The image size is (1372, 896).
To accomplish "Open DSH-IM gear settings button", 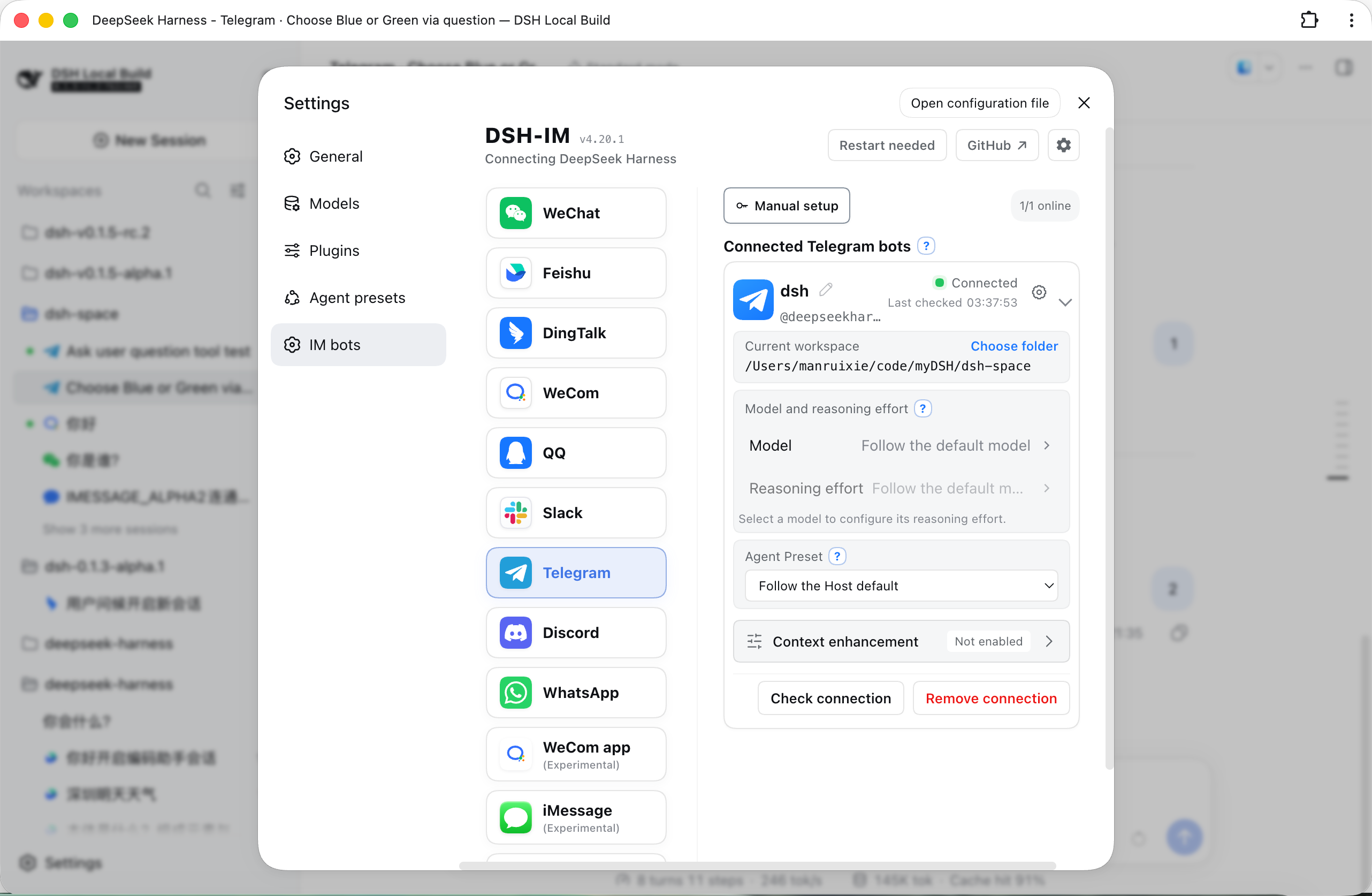I will pos(1064,145).
